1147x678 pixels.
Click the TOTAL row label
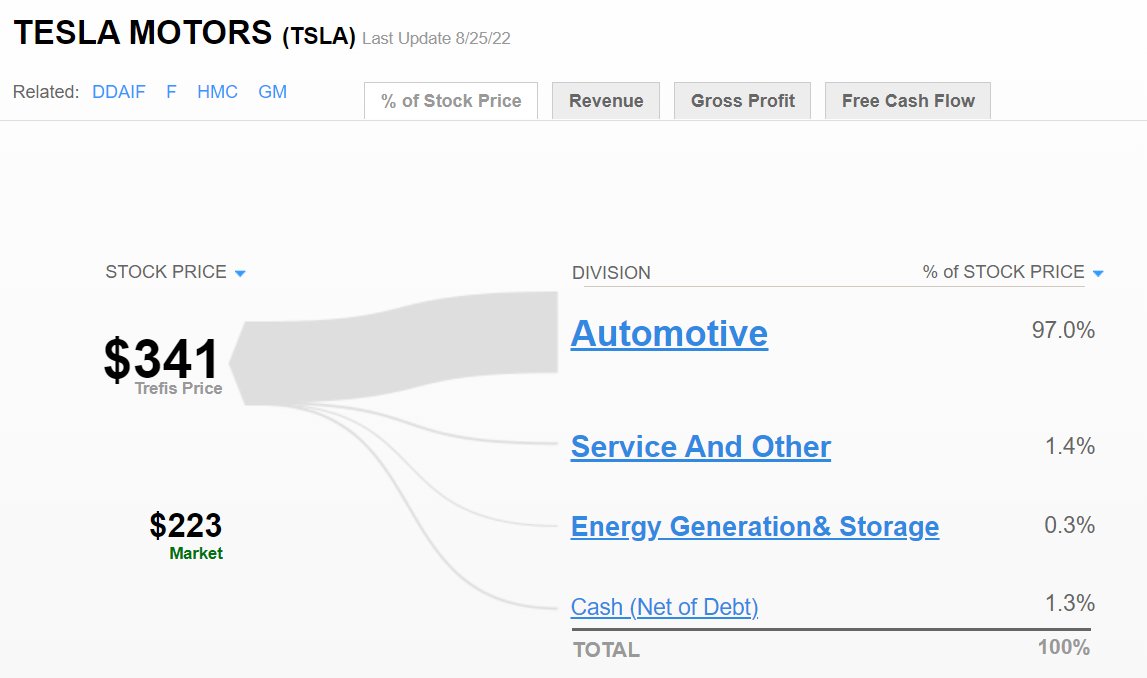coord(606,649)
